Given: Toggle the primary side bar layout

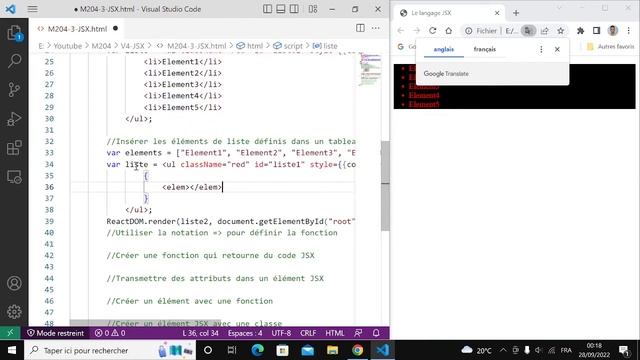Looking at the screenshot, I should coord(267,9).
